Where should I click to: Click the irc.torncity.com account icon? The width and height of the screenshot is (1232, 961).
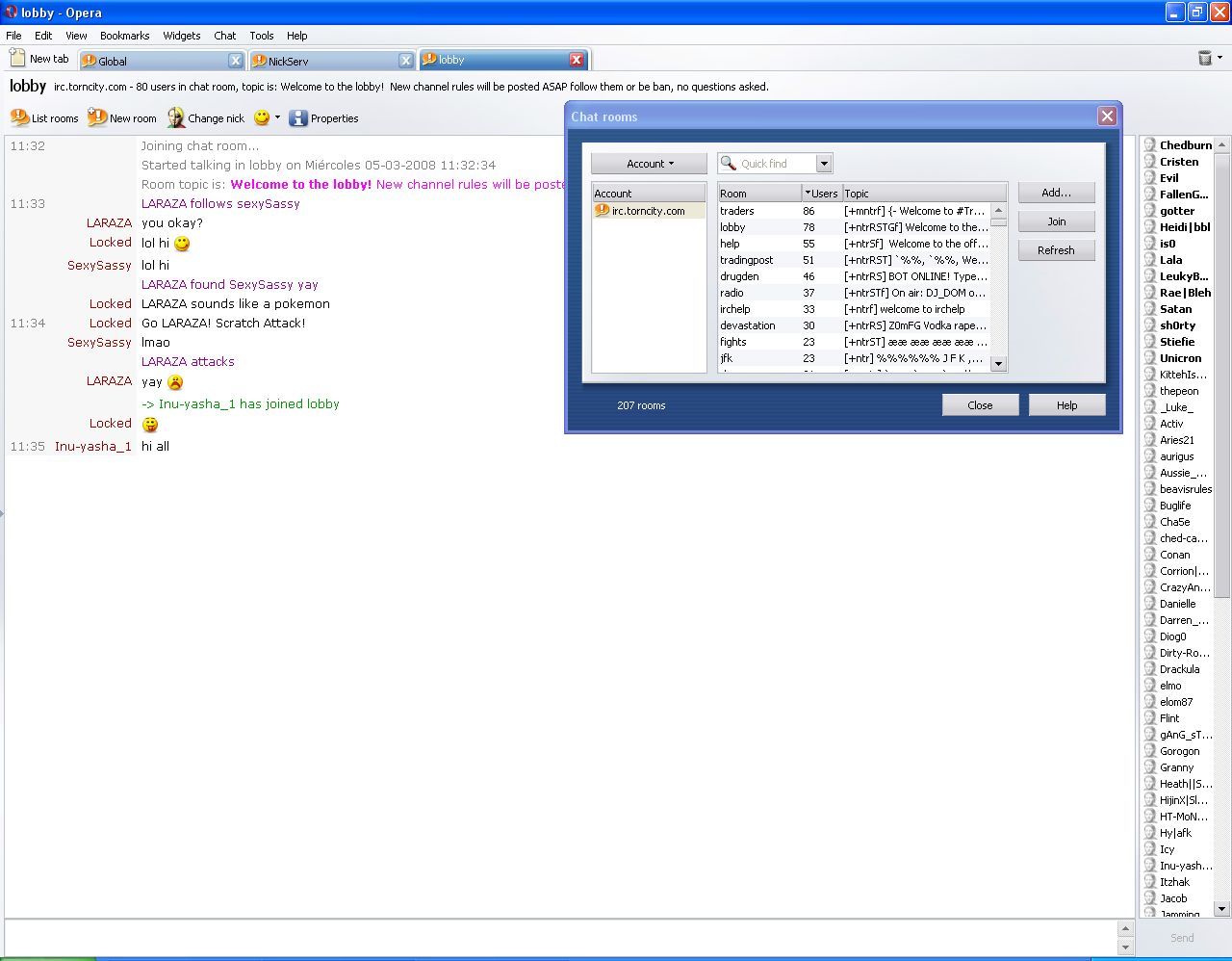click(599, 210)
